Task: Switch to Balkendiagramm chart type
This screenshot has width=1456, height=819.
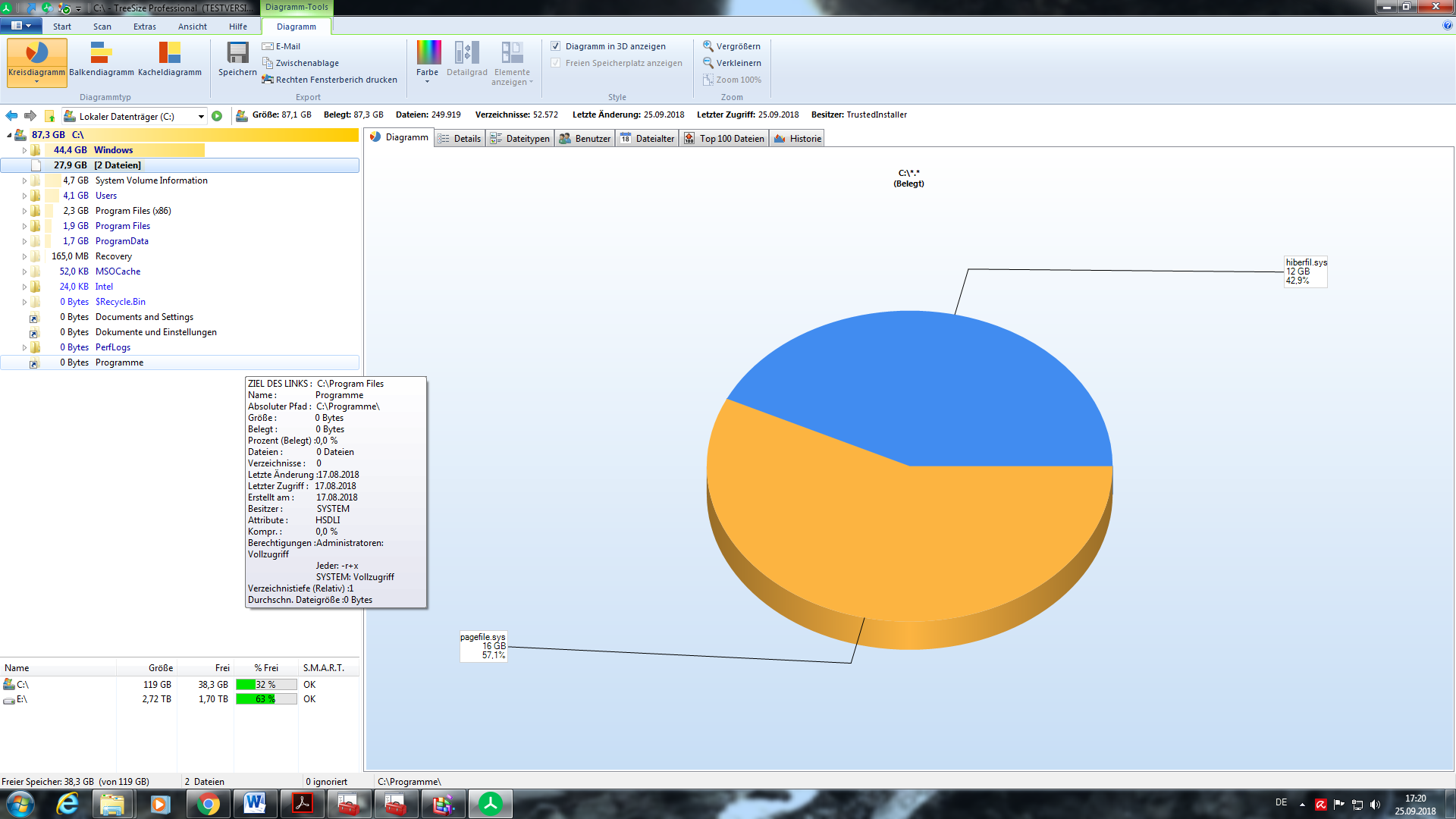Action: [x=101, y=54]
